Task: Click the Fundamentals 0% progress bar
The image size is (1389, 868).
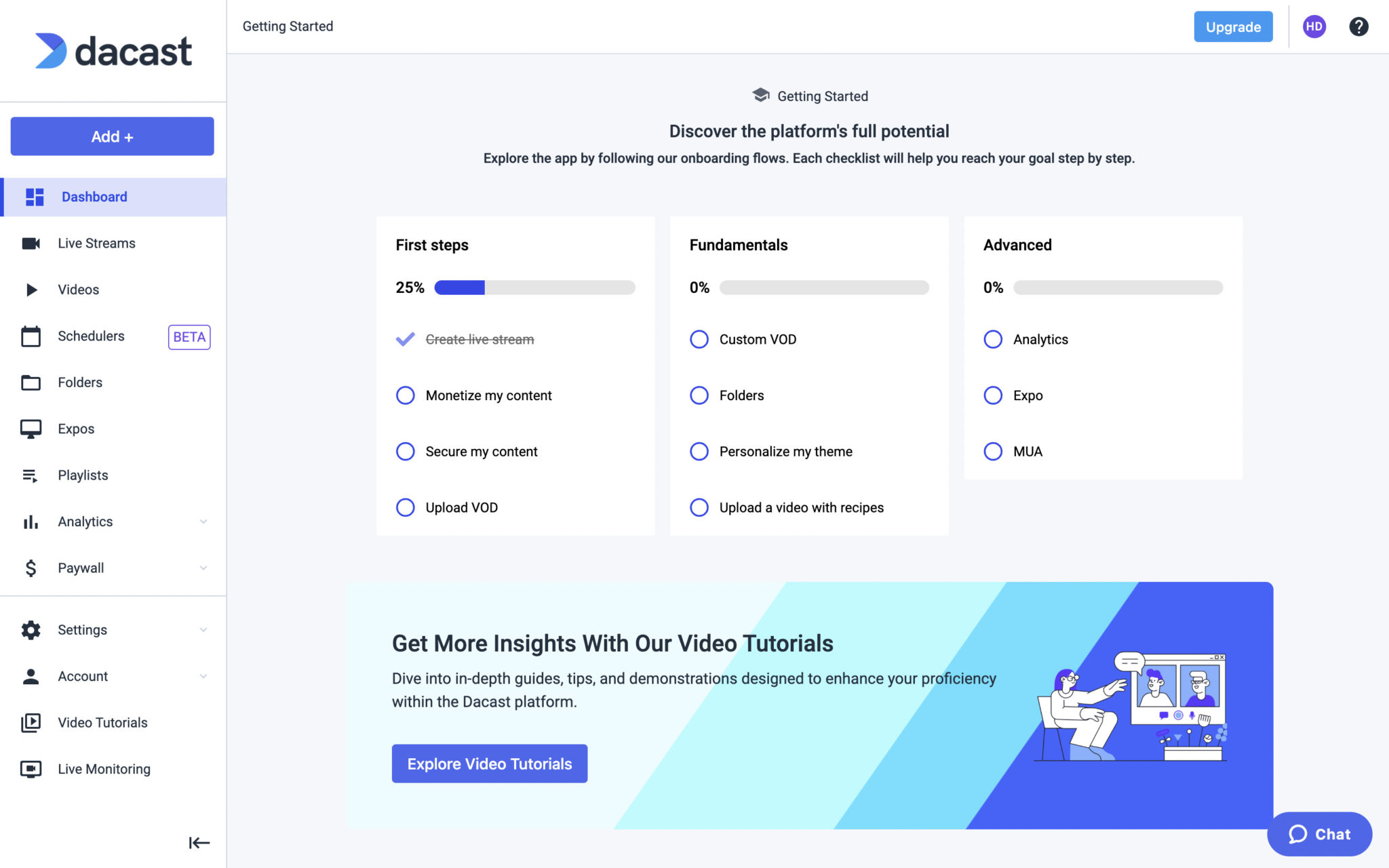Action: [x=824, y=288]
